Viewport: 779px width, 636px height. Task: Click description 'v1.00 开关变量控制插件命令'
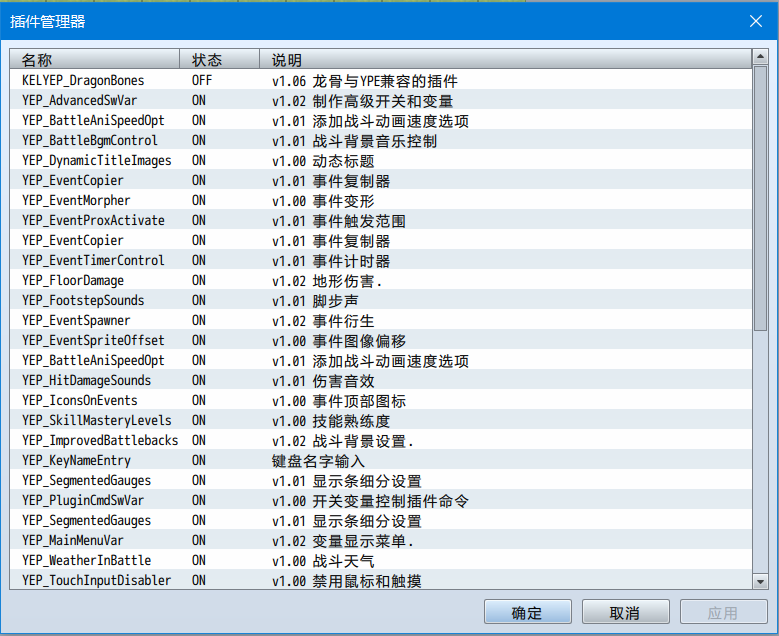click(x=371, y=501)
